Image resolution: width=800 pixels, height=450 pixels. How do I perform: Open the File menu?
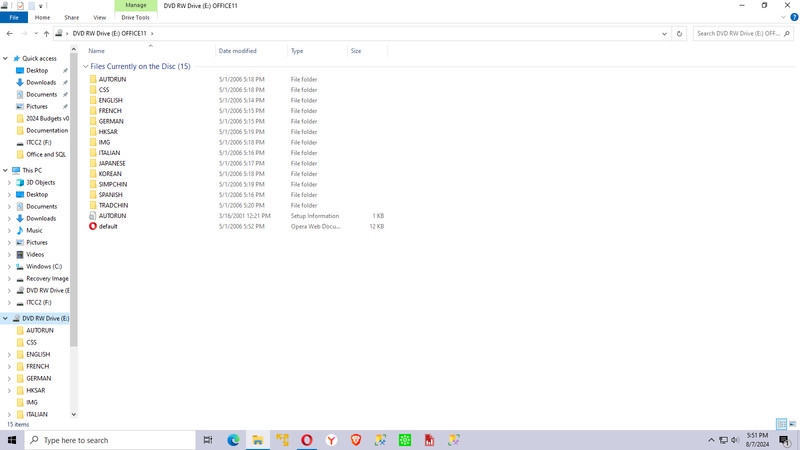(x=14, y=17)
